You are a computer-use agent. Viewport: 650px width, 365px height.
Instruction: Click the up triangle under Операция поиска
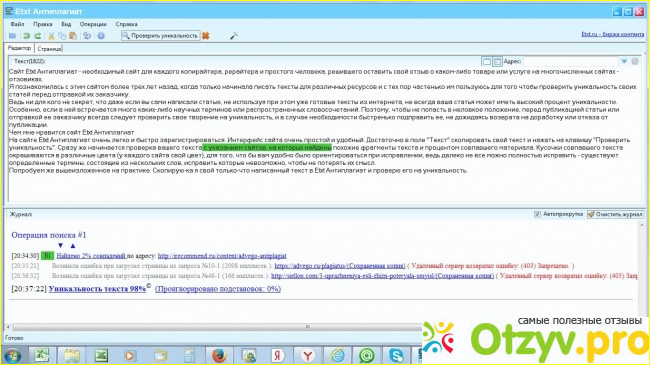point(73,246)
